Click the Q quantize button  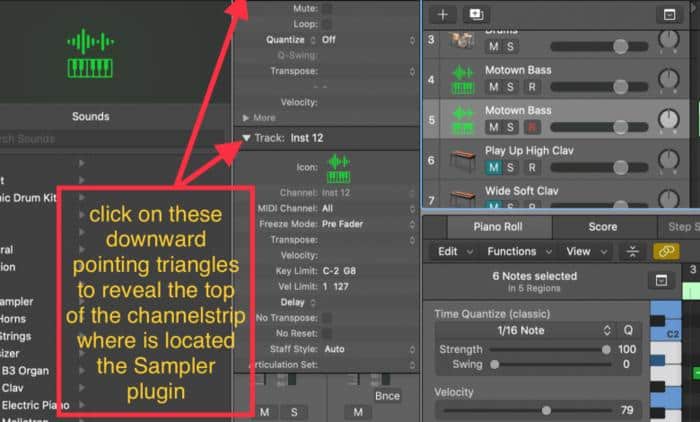click(x=628, y=330)
